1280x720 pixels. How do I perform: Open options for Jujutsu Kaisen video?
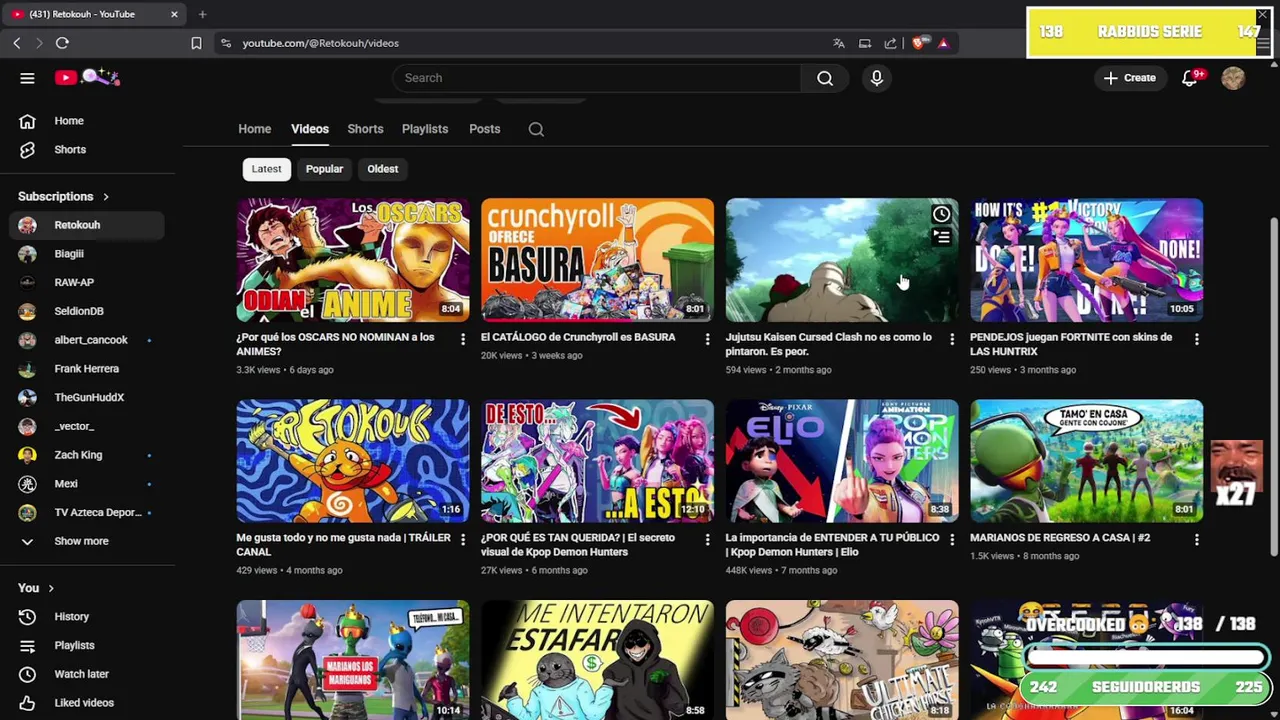[951, 340]
